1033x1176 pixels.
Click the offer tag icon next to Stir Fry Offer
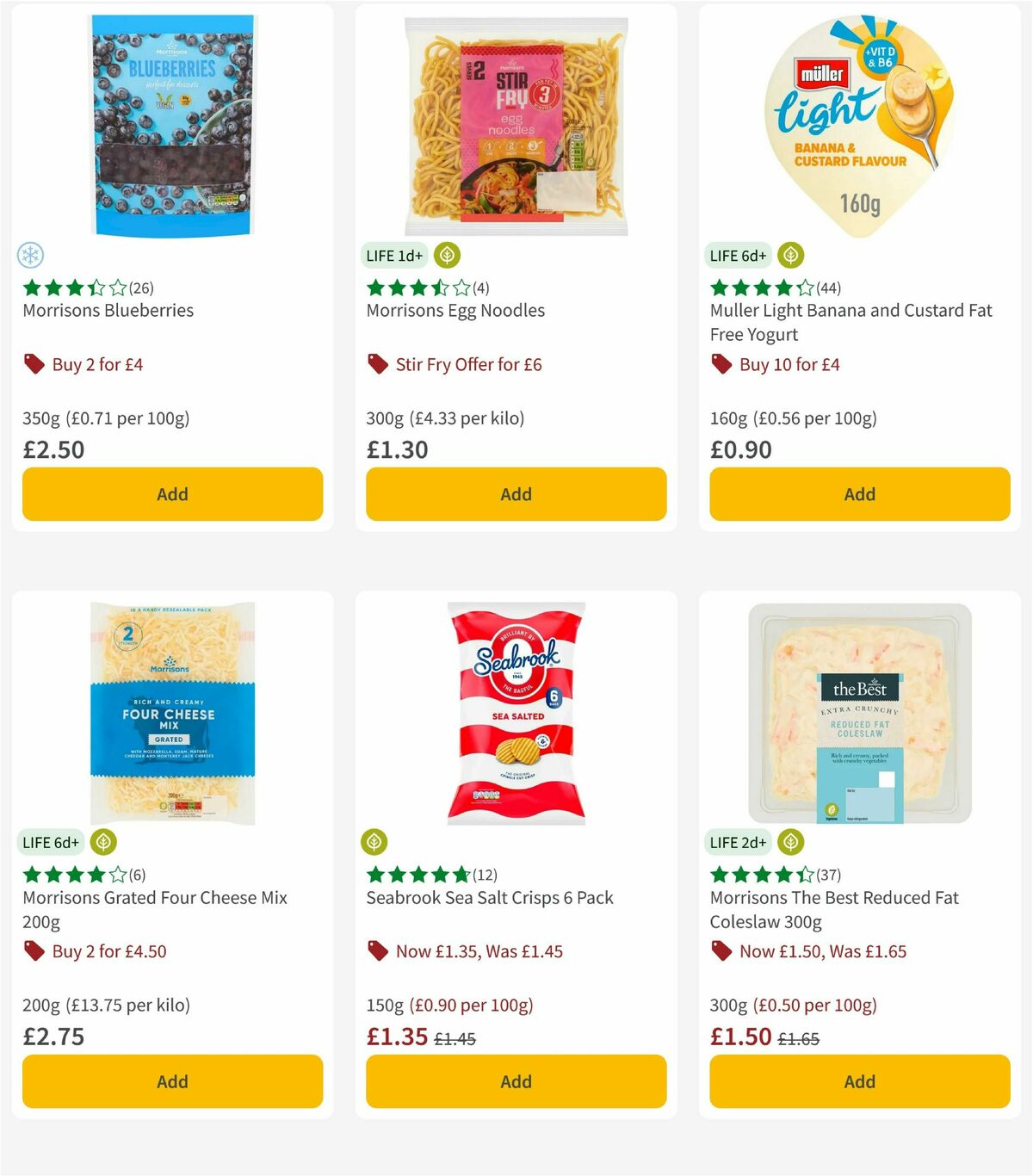pos(376,364)
